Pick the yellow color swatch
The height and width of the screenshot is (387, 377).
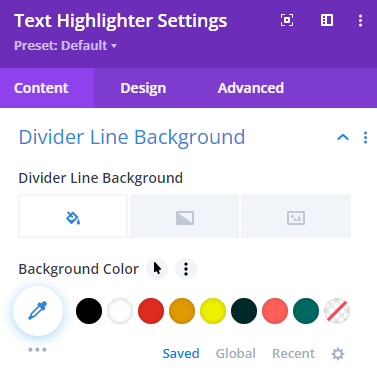[x=213, y=311]
